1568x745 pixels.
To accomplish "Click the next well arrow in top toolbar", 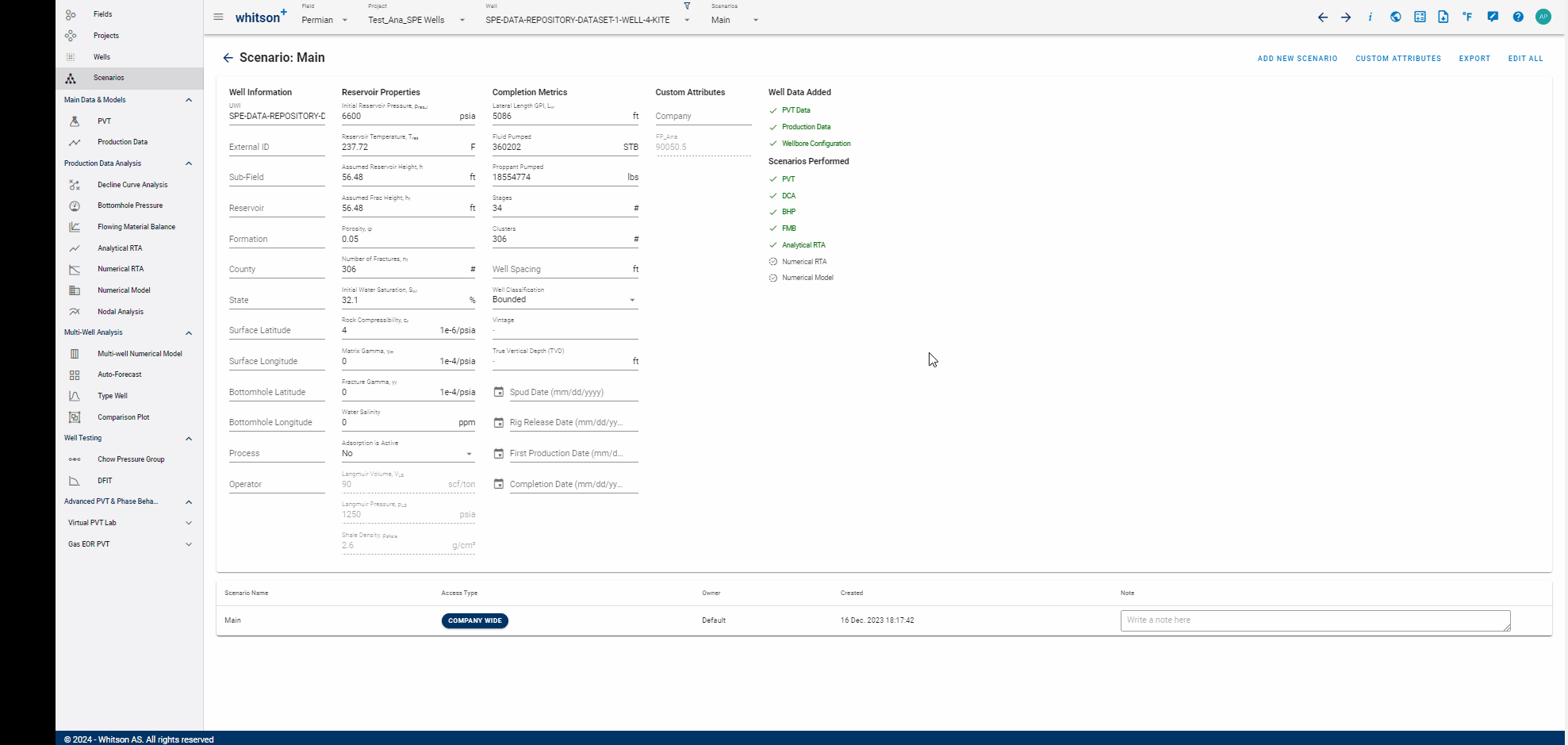I will tap(1346, 17).
